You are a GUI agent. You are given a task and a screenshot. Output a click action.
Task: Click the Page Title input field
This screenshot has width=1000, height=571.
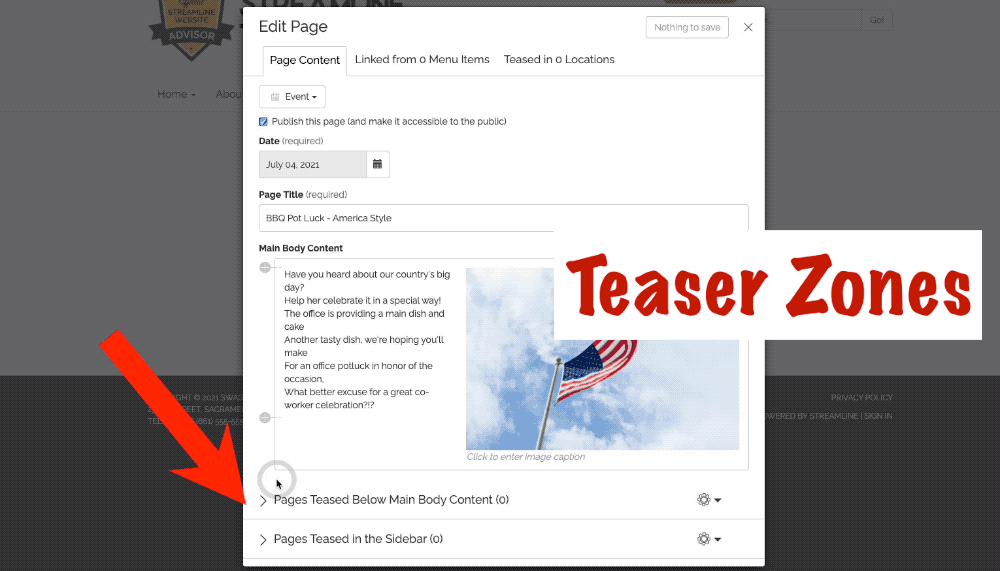pyautogui.click(x=504, y=218)
